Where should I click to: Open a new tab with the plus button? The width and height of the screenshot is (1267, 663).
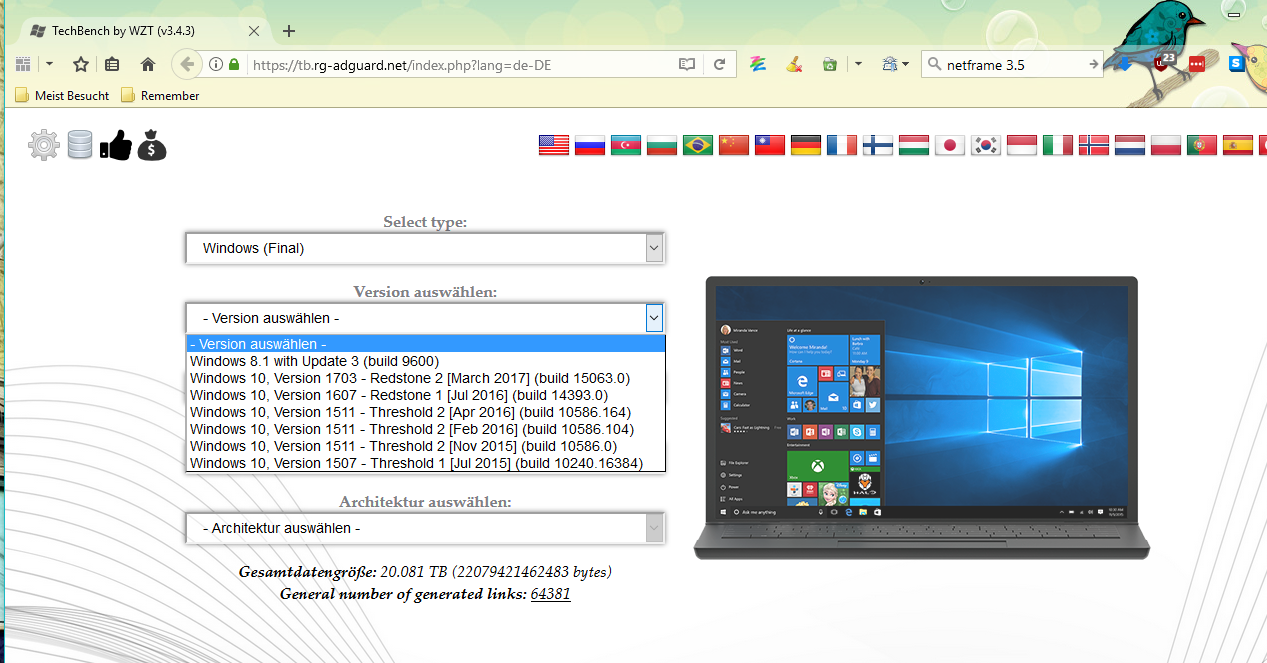[x=289, y=31]
